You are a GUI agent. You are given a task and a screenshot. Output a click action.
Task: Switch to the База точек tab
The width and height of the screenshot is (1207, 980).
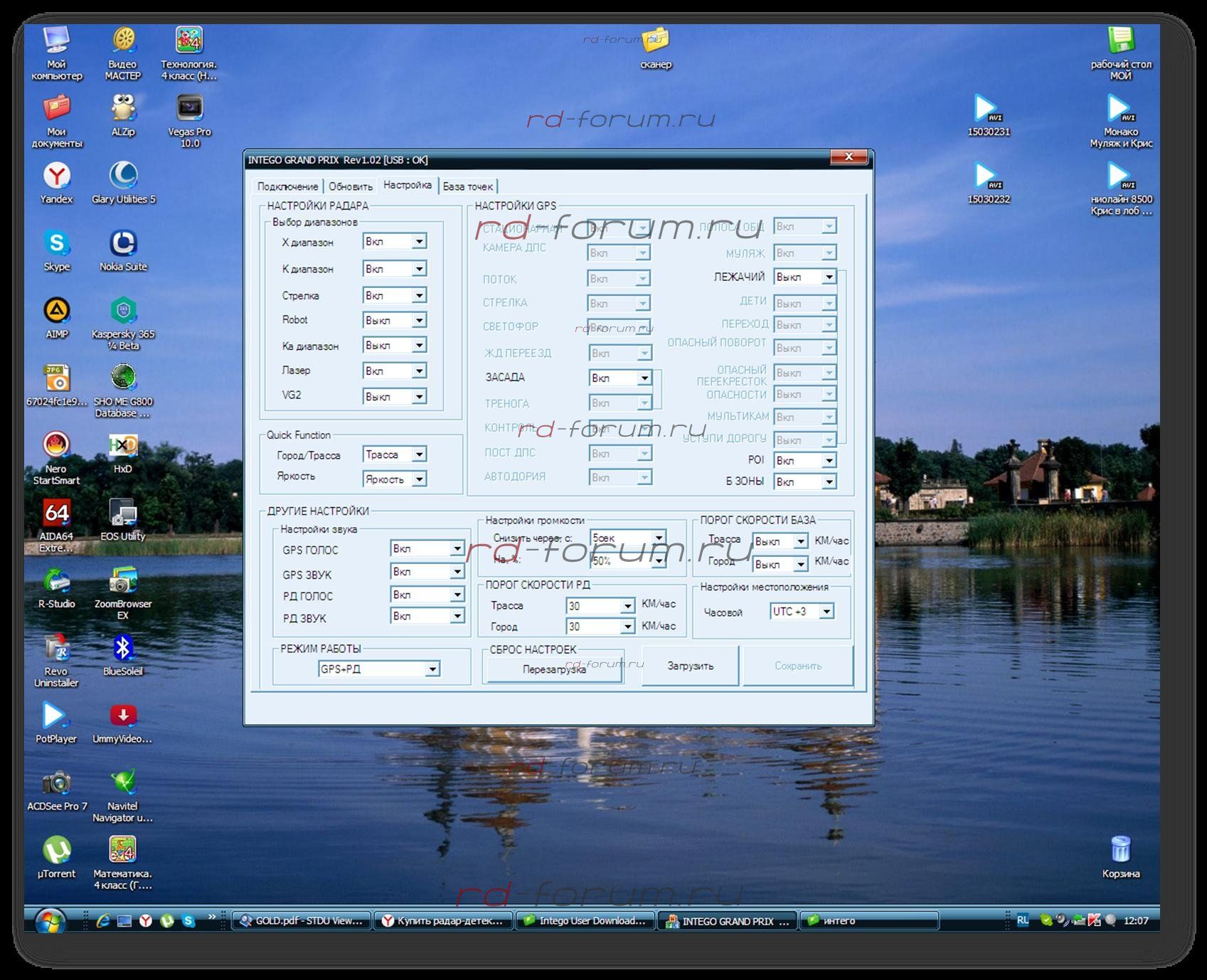coord(467,186)
